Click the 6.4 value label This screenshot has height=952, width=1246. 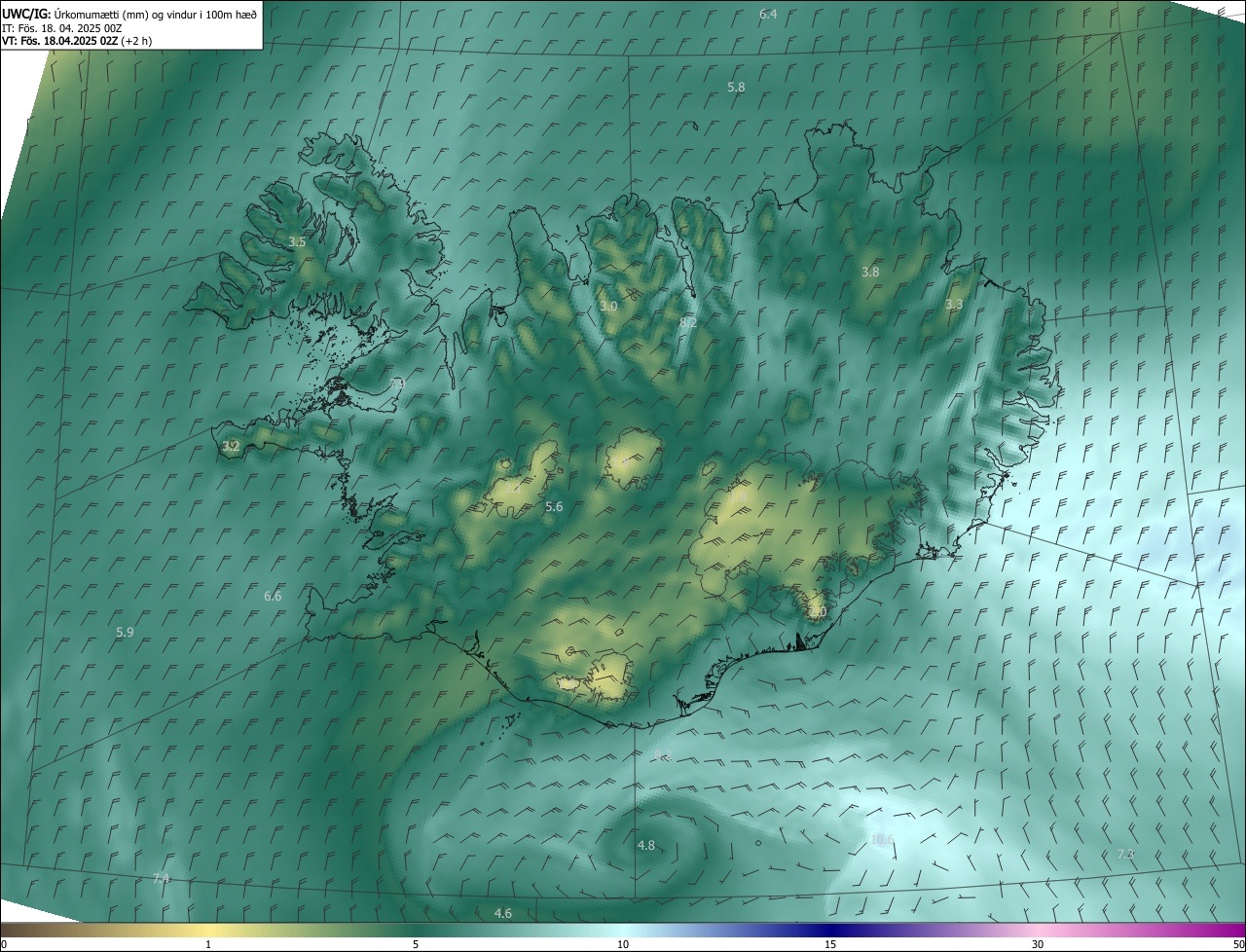click(x=768, y=14)
